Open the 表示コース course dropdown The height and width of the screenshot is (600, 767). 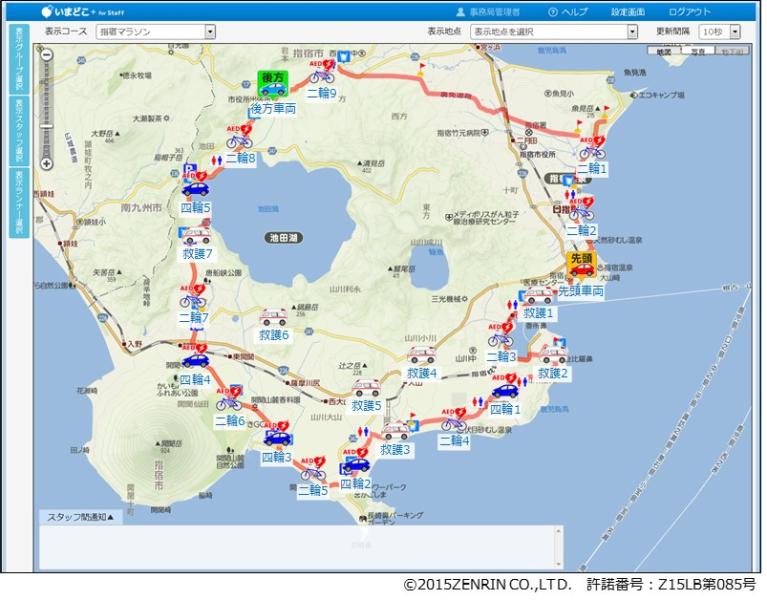[156, 32]
